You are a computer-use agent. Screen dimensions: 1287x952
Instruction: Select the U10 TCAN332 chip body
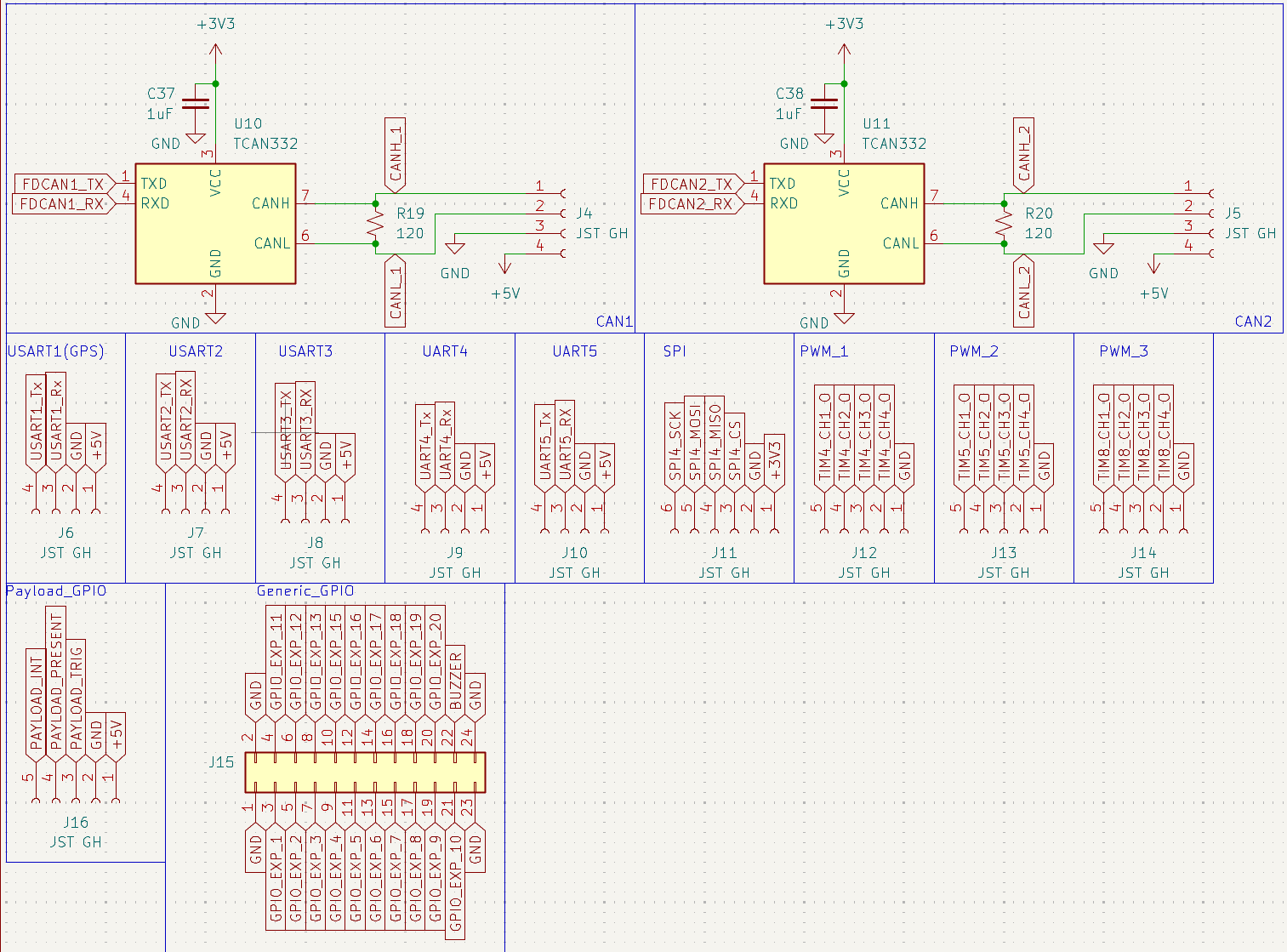(x=215, y=224)
